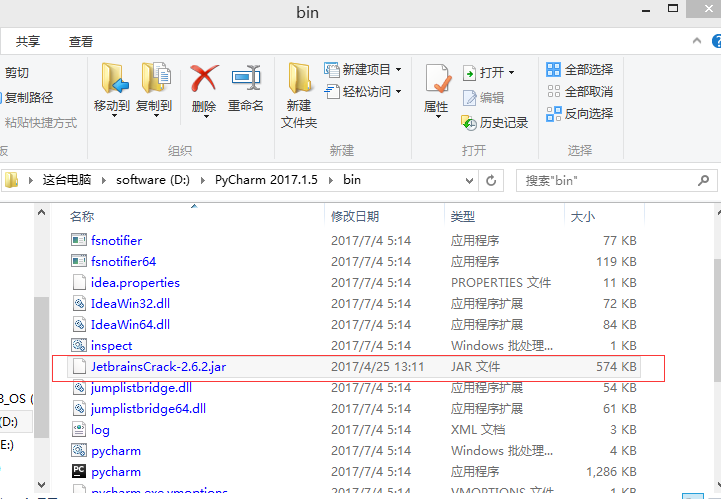Screen dimensions: 721x499
Task: Select the IdeaWin64.dll file icon
Action: (x=79, y=325)
